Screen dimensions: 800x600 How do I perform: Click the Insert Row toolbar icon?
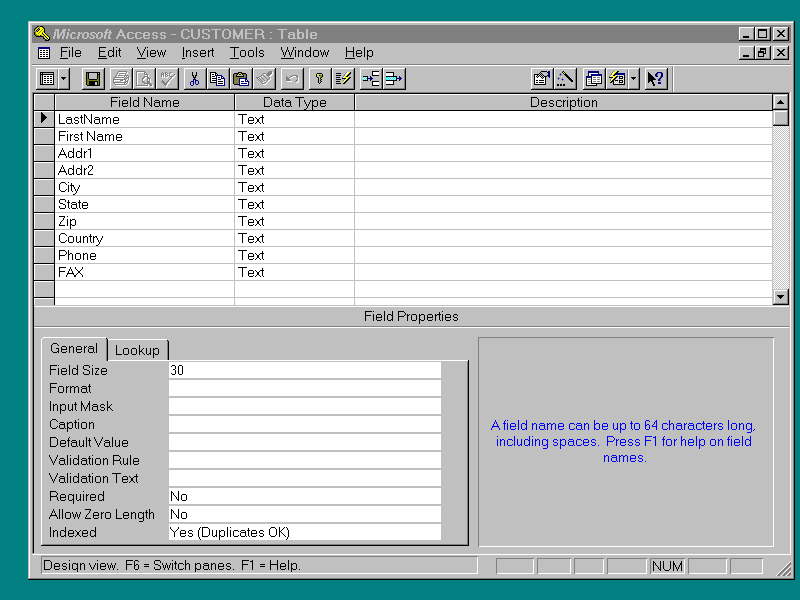[x=371, y=78]
